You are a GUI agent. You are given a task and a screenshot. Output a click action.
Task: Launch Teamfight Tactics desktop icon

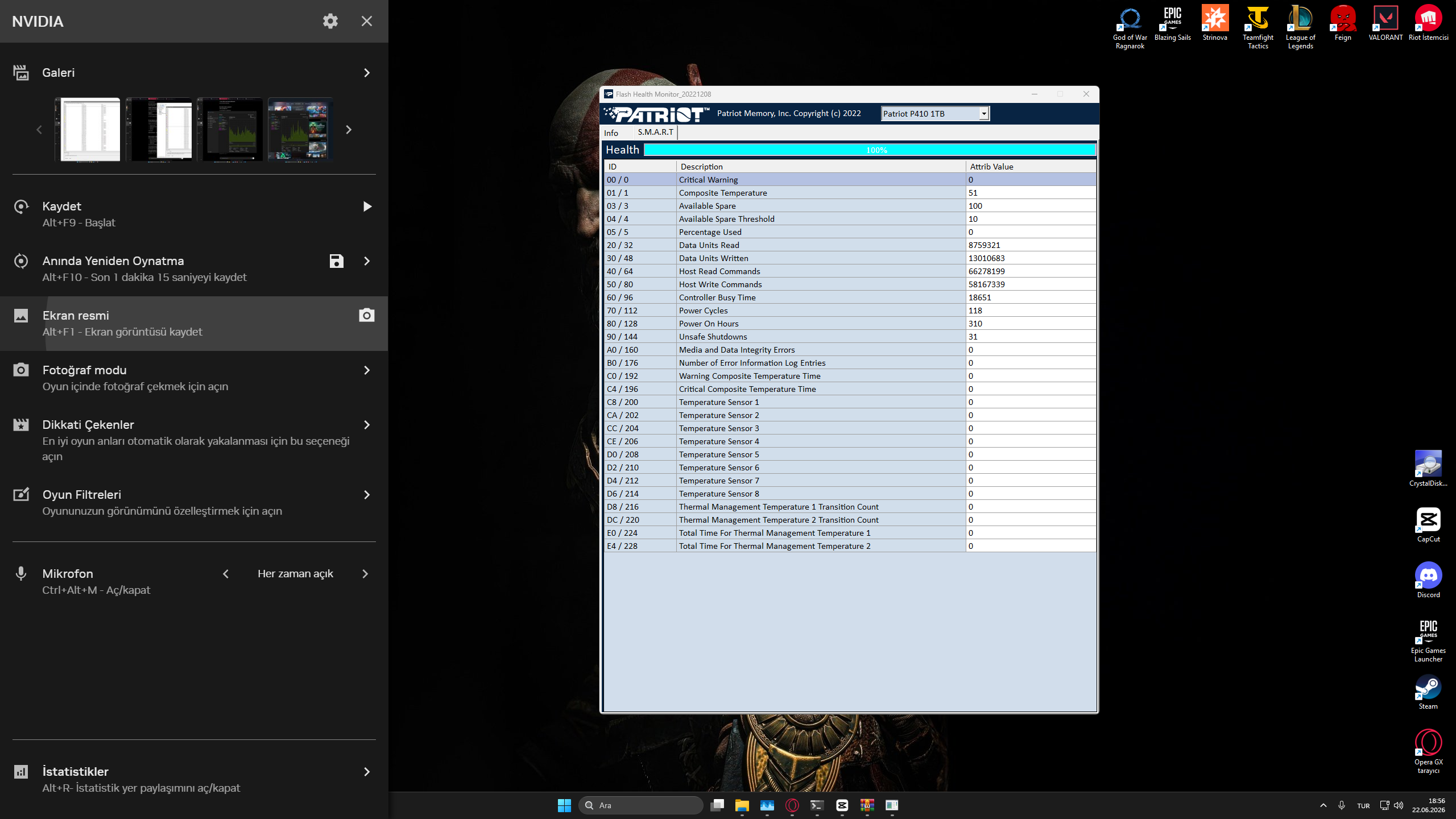[x=1258, y=27]
